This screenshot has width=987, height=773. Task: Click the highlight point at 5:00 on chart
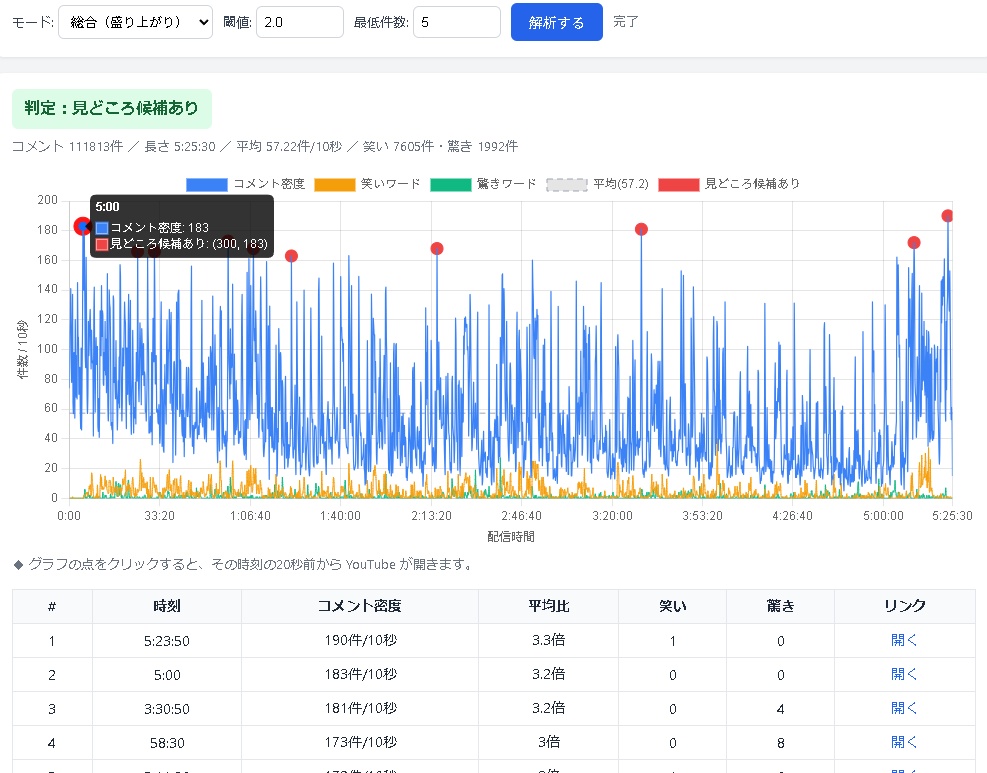pos(82,226)
